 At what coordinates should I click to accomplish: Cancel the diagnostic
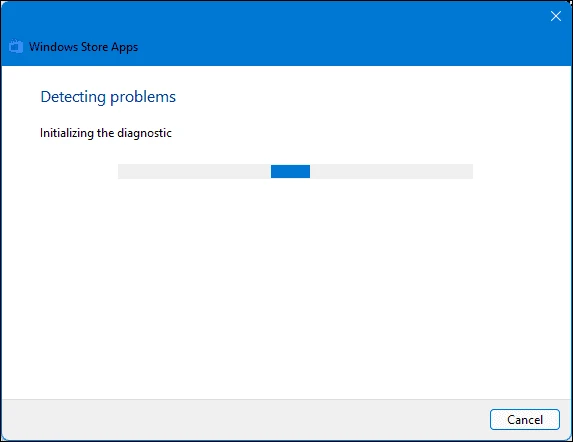coord(525,419)
